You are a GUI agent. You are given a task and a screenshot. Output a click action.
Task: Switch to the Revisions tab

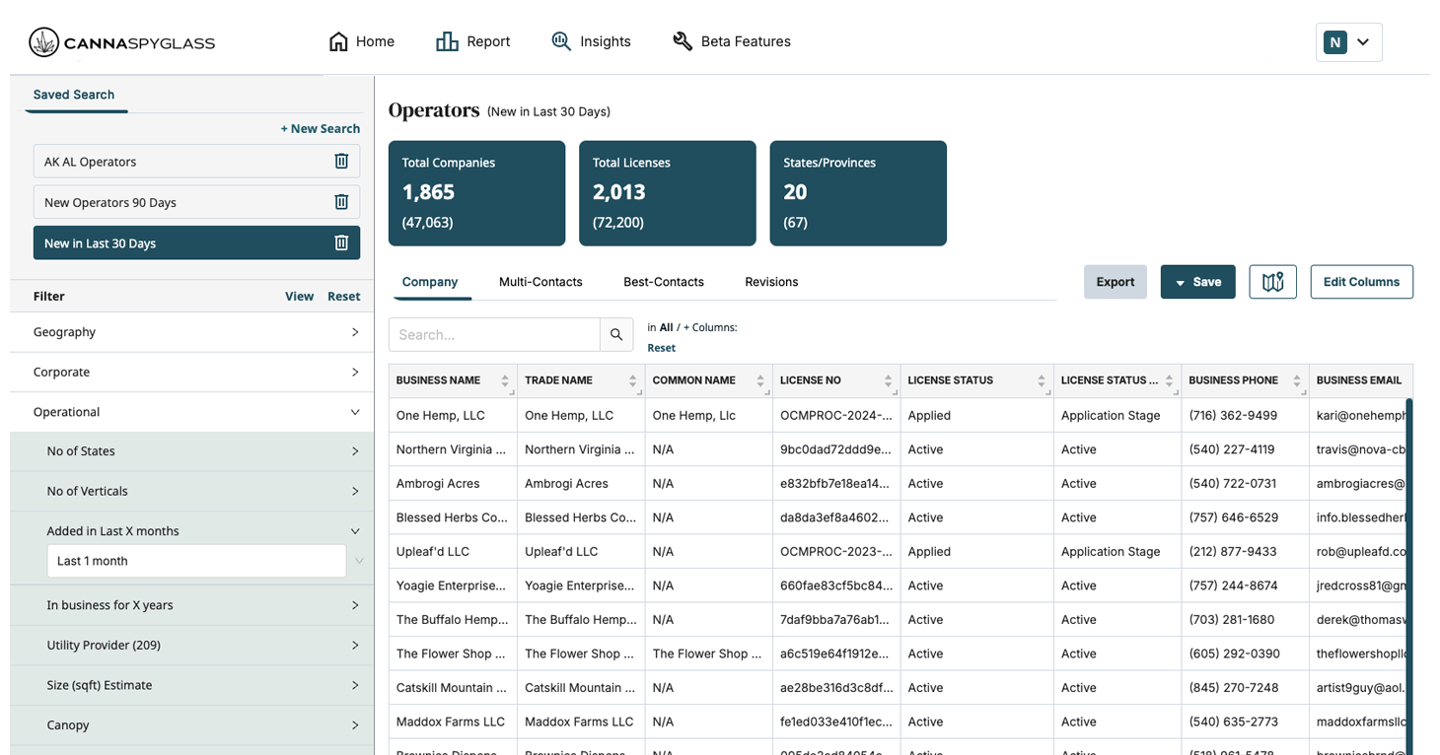(x=772, y=282)
